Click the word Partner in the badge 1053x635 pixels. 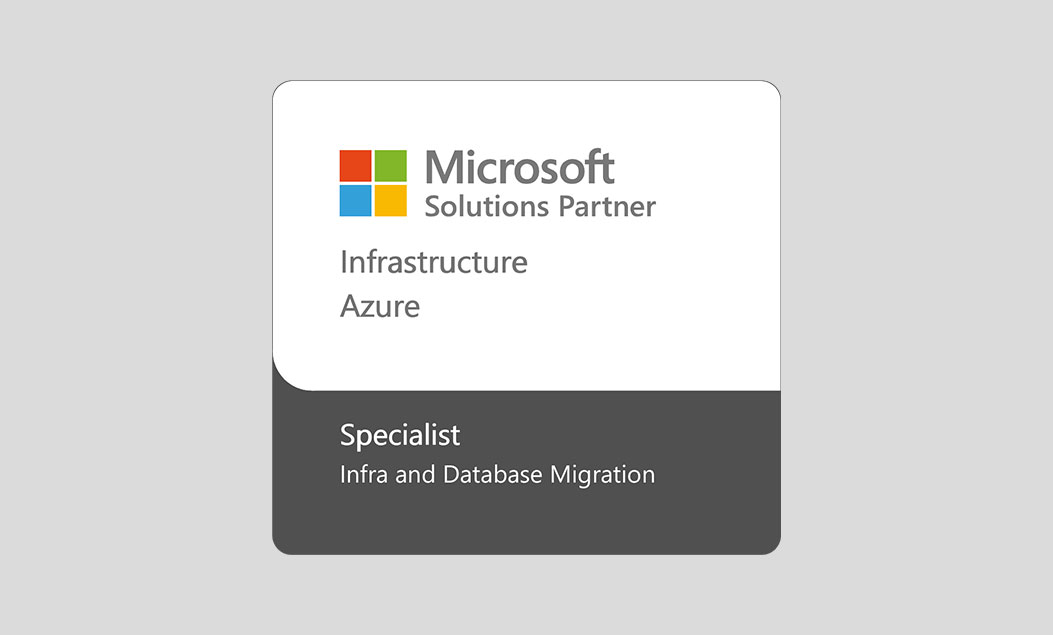pyautogui.click(x=607, y=206)
